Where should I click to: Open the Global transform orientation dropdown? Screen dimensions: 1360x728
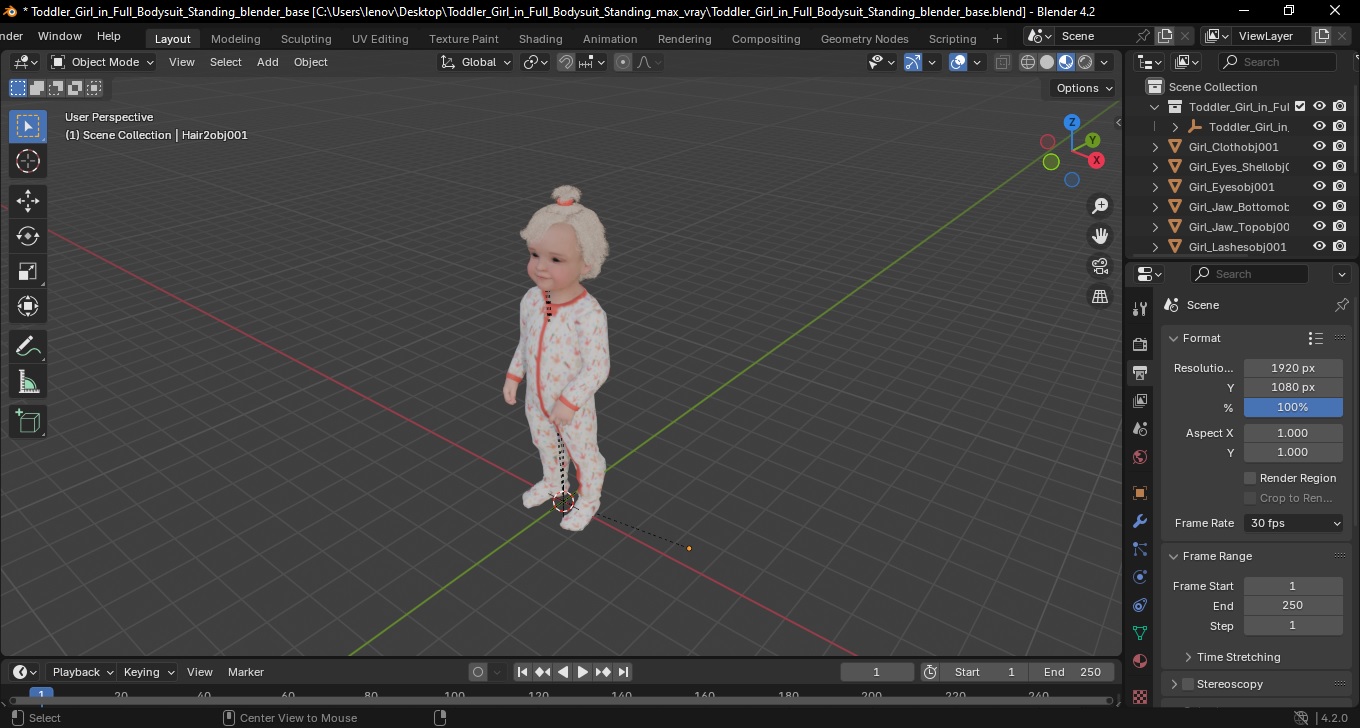tap(476, 62)
